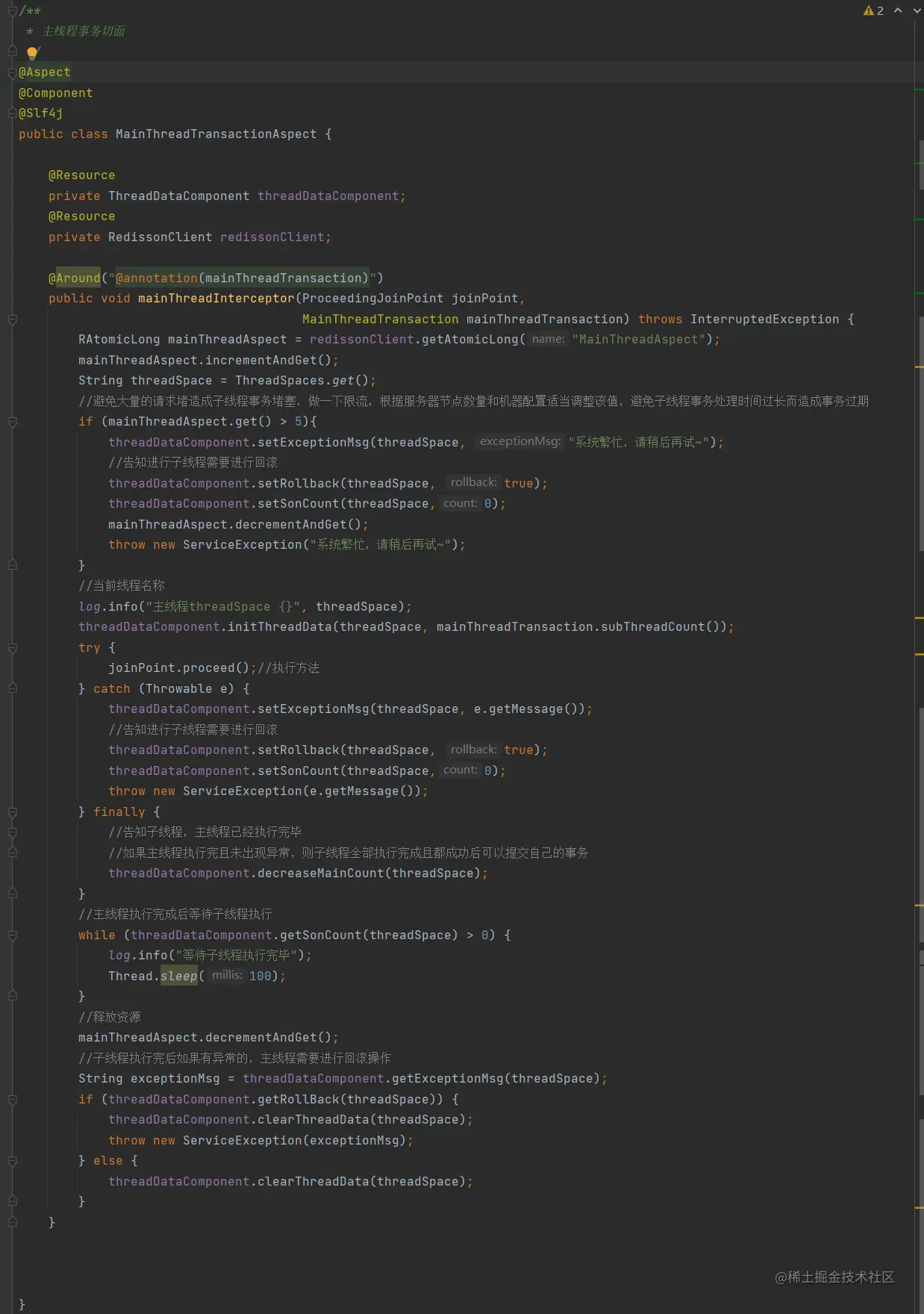924x1314 pixels.
Task: Fold the if mainThreadAspect.get() > 5 block
Action: pos(12,422)
